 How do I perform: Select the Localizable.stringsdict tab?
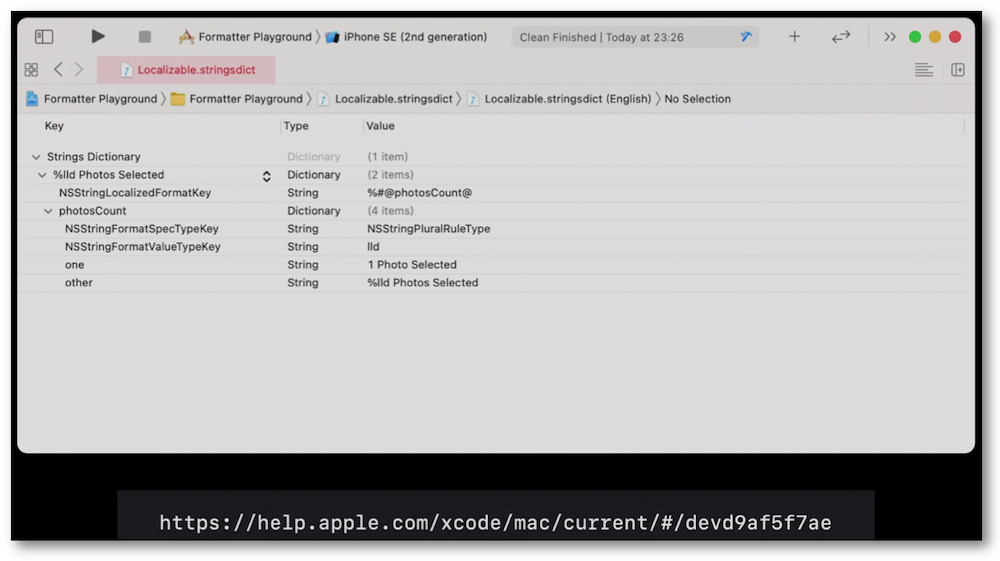pyautogui.click(x=186, y=69)
